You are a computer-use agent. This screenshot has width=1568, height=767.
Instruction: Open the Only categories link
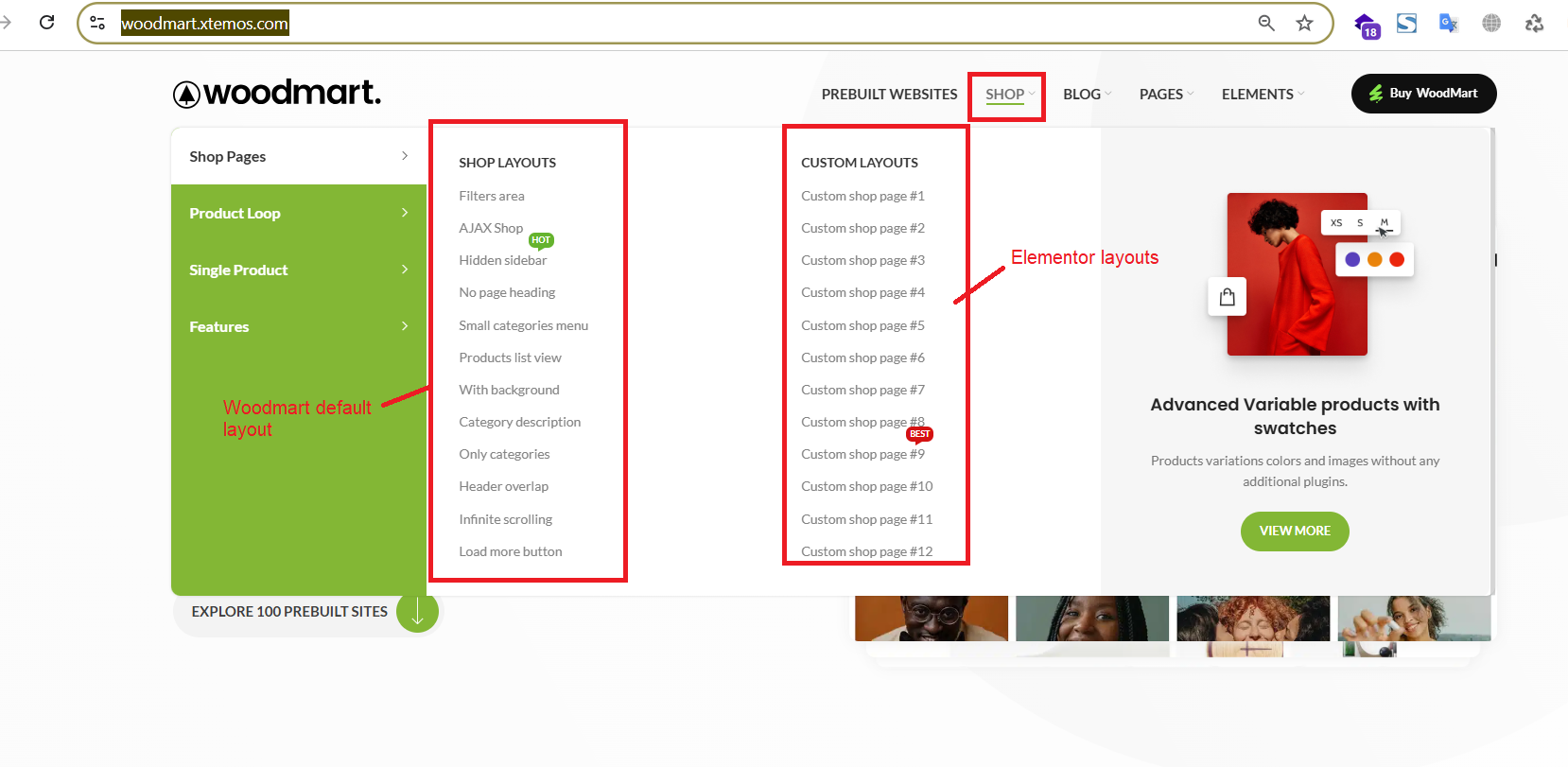pos(504,454)
